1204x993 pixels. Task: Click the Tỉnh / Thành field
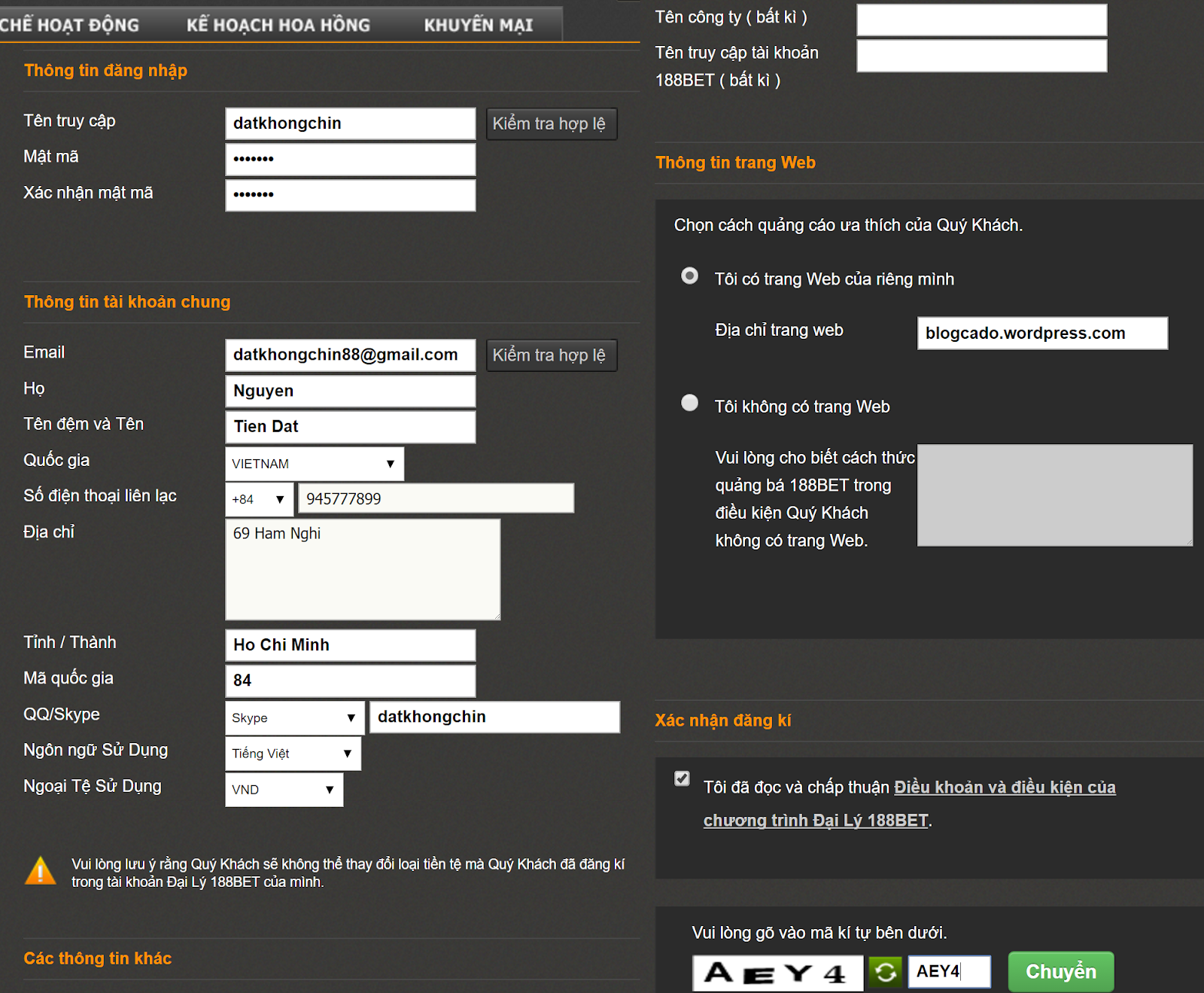click(351, 645)
